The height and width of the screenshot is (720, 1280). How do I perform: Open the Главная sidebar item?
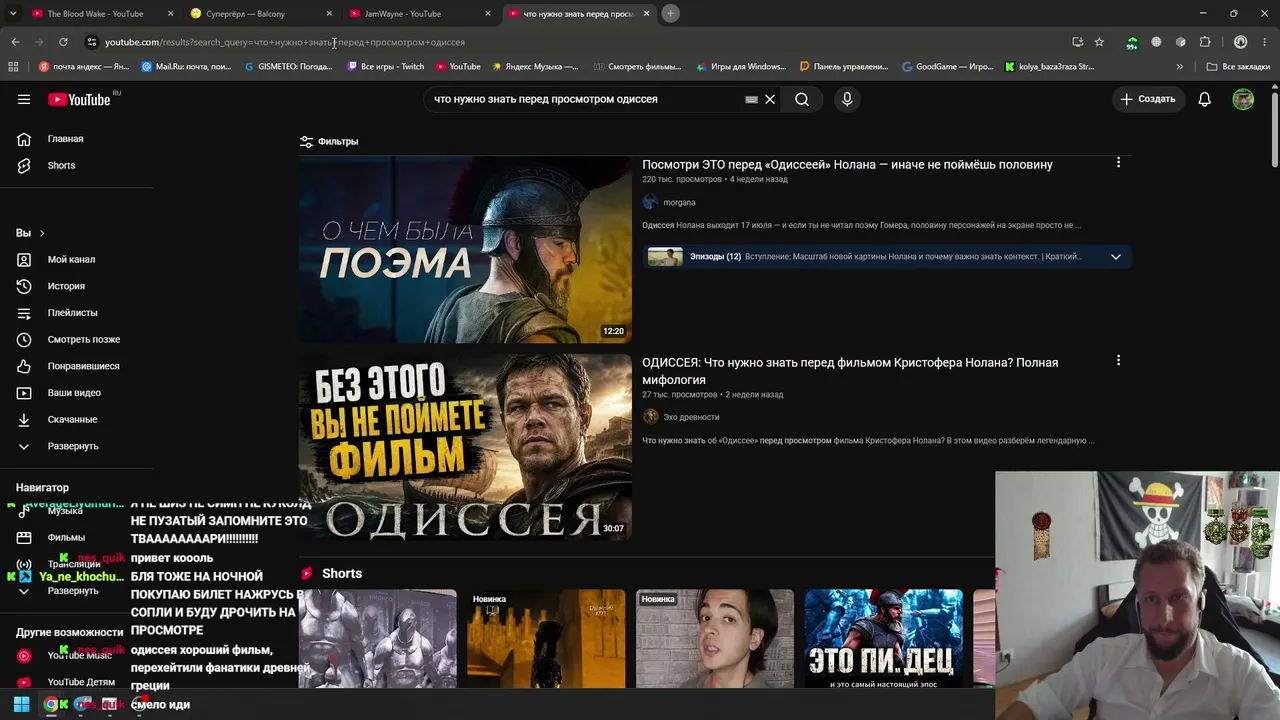tap(66, 139)
